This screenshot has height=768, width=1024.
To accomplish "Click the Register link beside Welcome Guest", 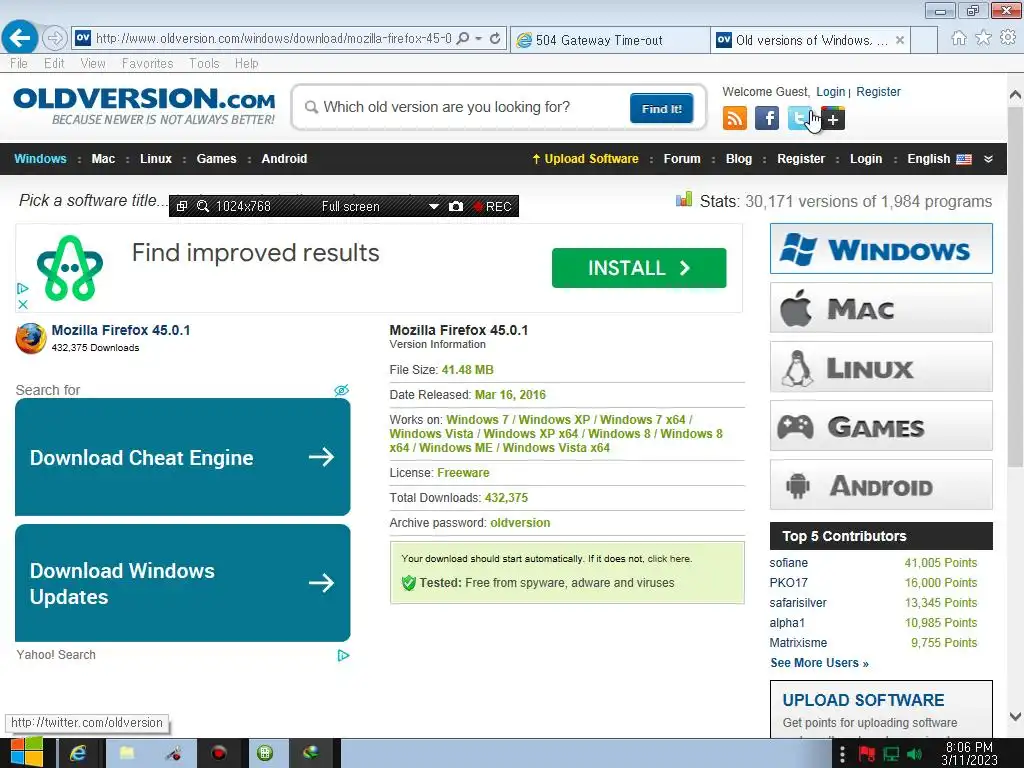I will (878, 92).
